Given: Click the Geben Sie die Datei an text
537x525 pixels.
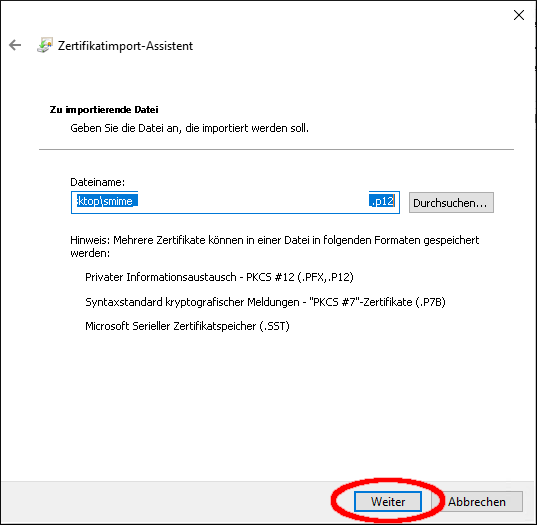Looking at the screenshot, I should [x=189, y=128].
